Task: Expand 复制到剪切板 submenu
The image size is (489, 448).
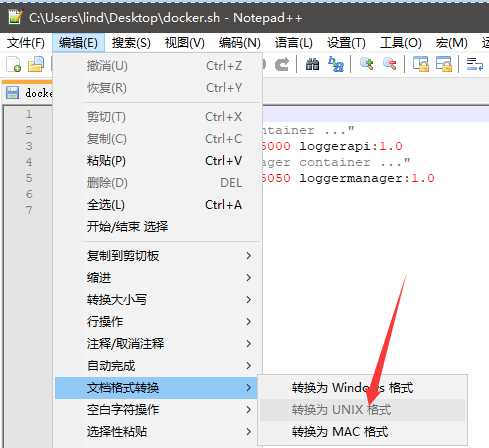Action: pyautogui.click(x=157, y=256)
